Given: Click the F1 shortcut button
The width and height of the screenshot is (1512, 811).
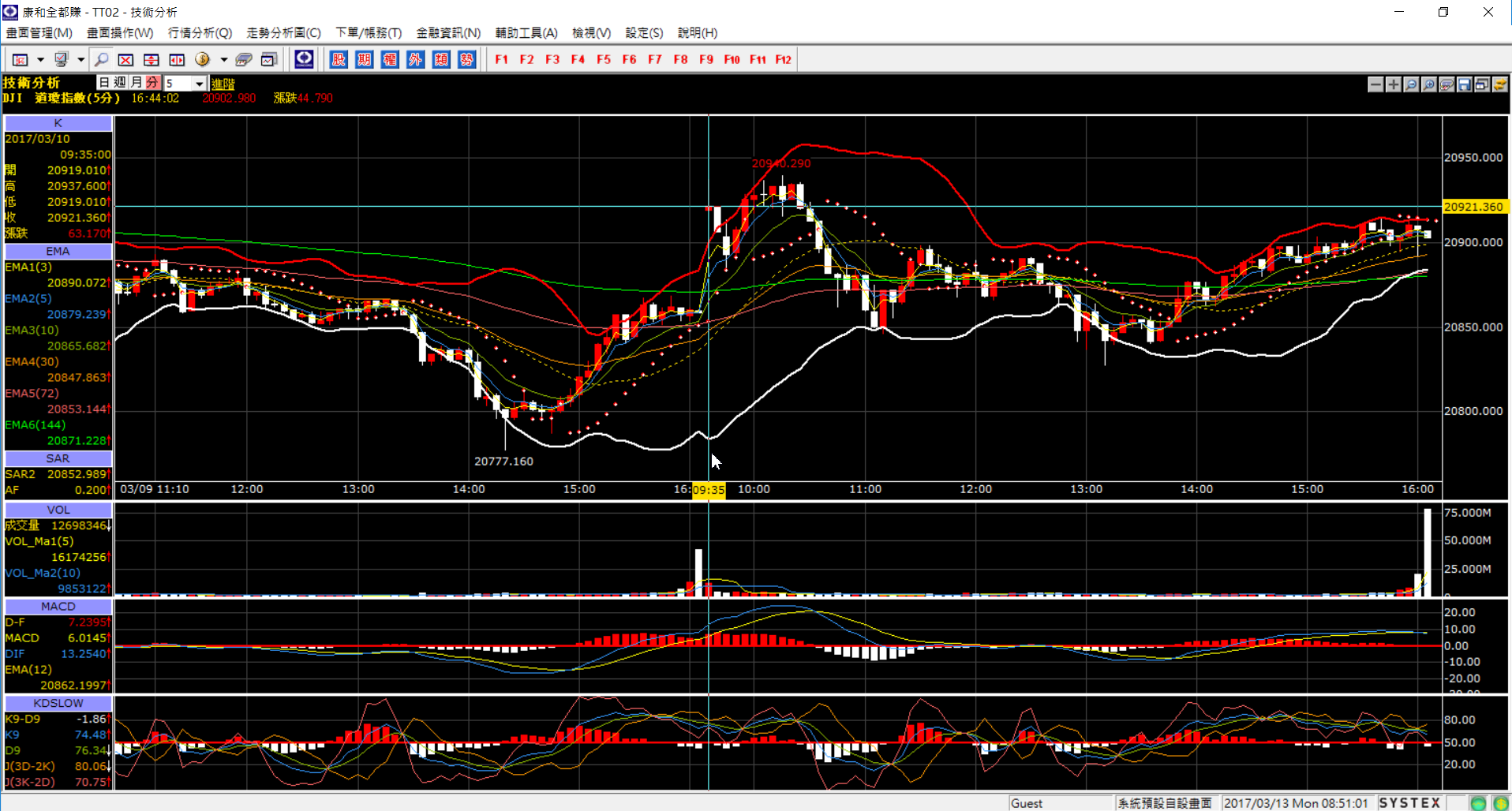Looking at the screenshot, I should click(501, 59).
